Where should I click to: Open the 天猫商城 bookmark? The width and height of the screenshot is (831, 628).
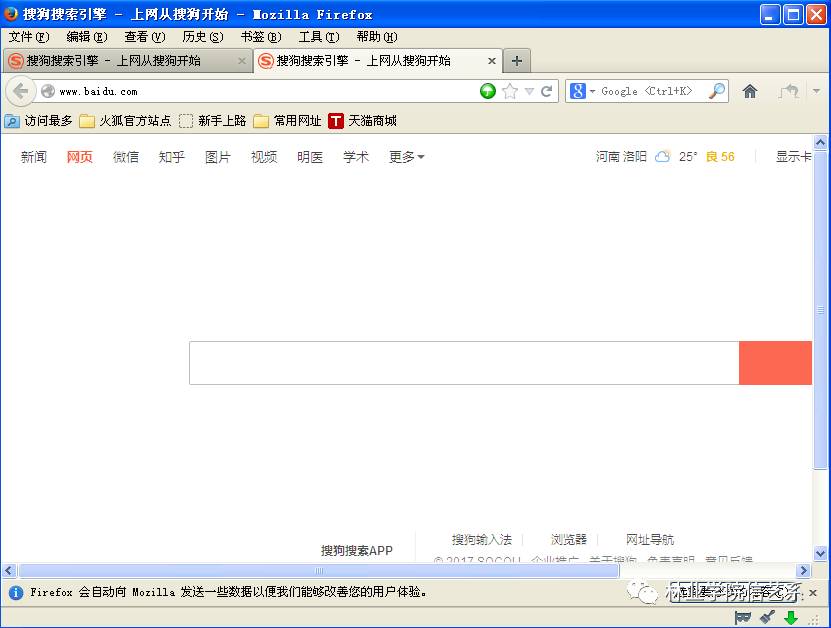coord(363,121)
